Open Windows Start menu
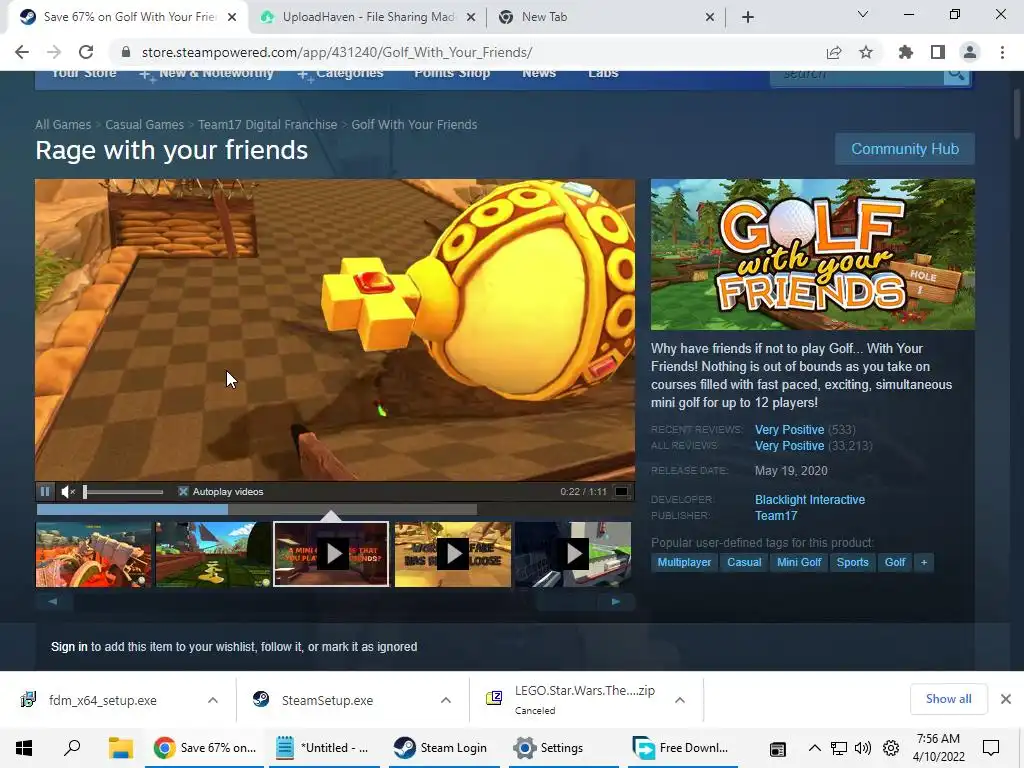This screenshot has height=768, width=1024. (x=24, y=748)
